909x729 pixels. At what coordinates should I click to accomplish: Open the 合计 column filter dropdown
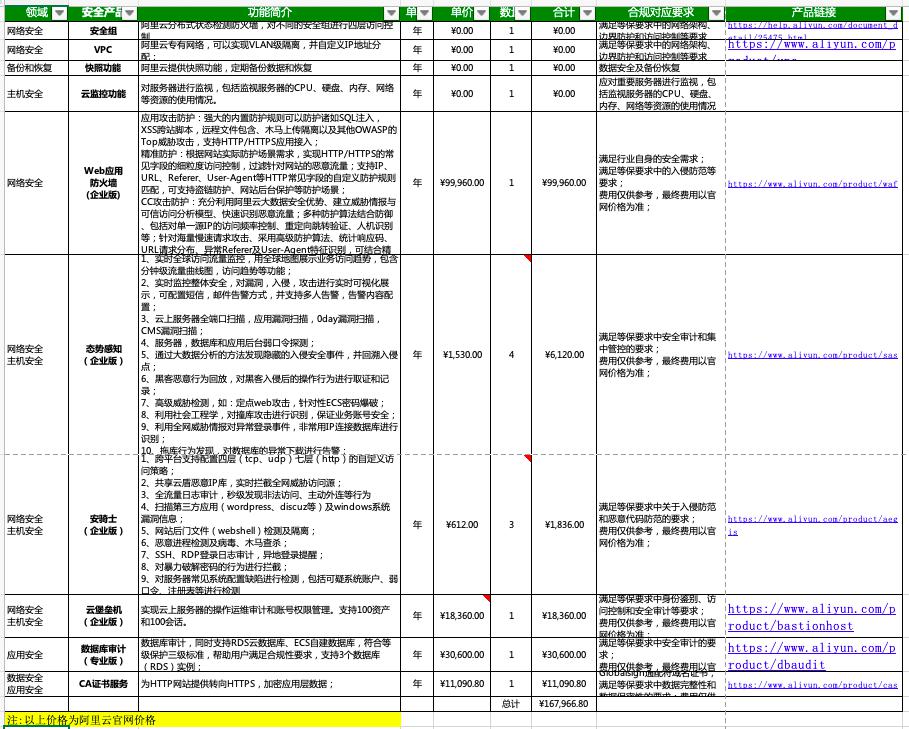click(x=587, y=13)
